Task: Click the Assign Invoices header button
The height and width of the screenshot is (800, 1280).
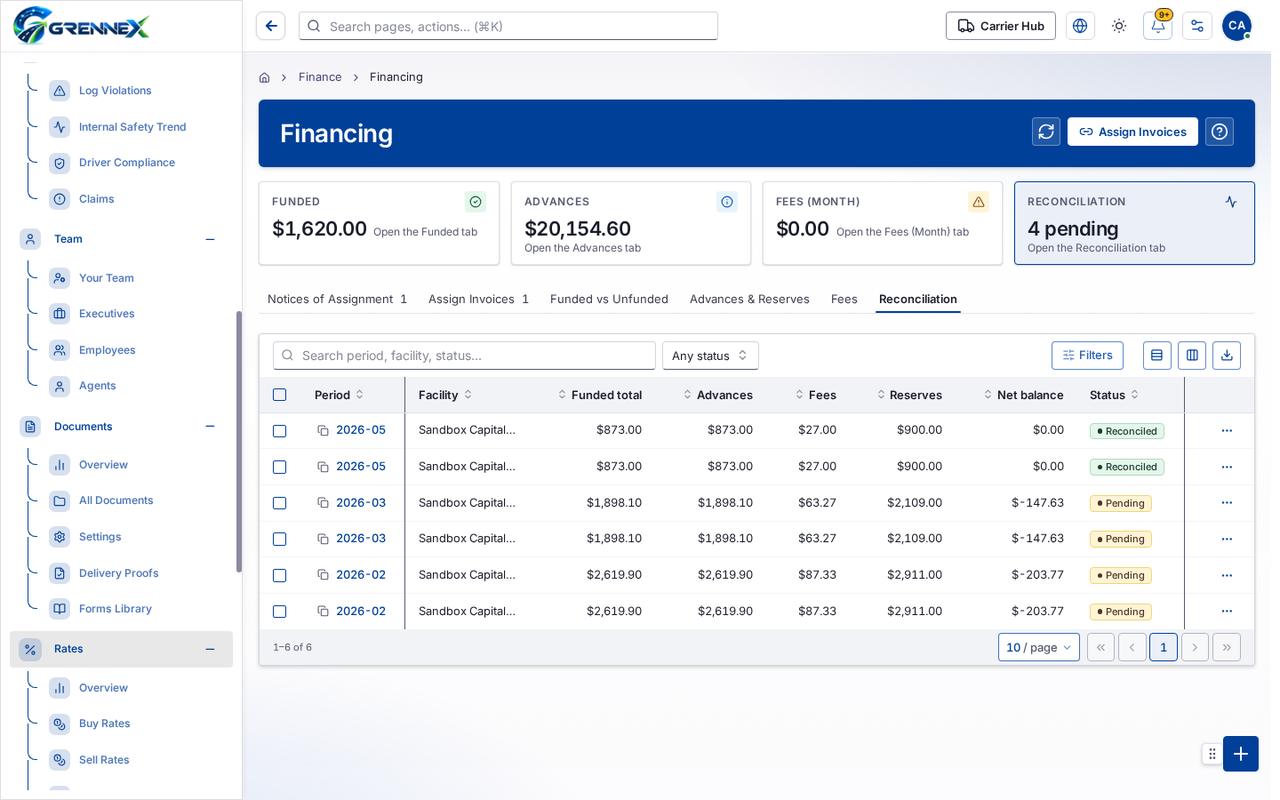Action: (1132, 132)
